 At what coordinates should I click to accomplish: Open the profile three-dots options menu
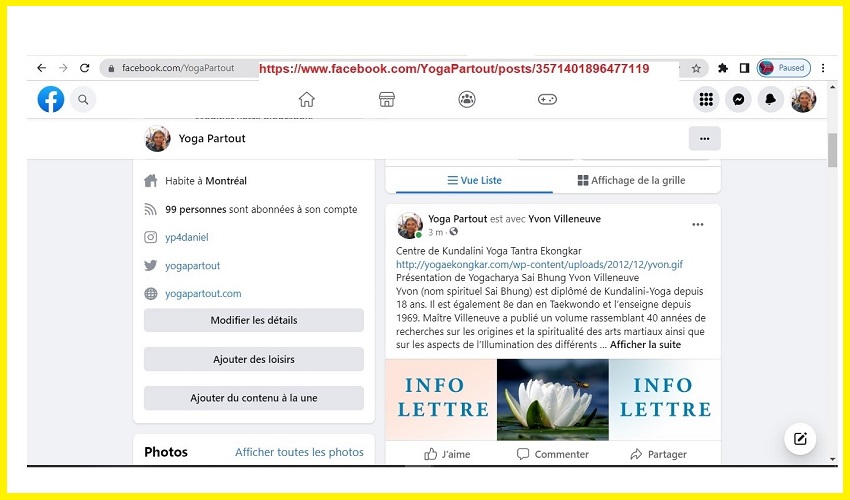click(x=704, y=139)
